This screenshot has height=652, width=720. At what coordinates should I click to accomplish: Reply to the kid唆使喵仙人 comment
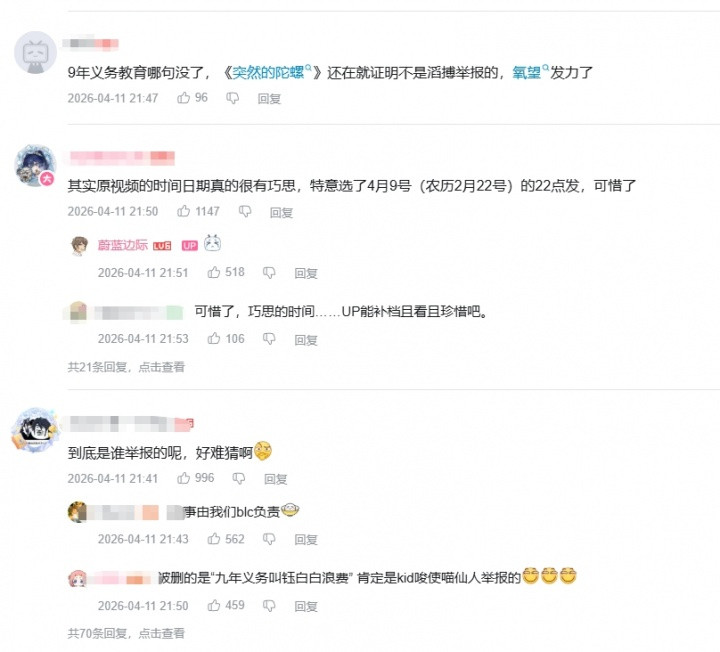pos(306,606)
